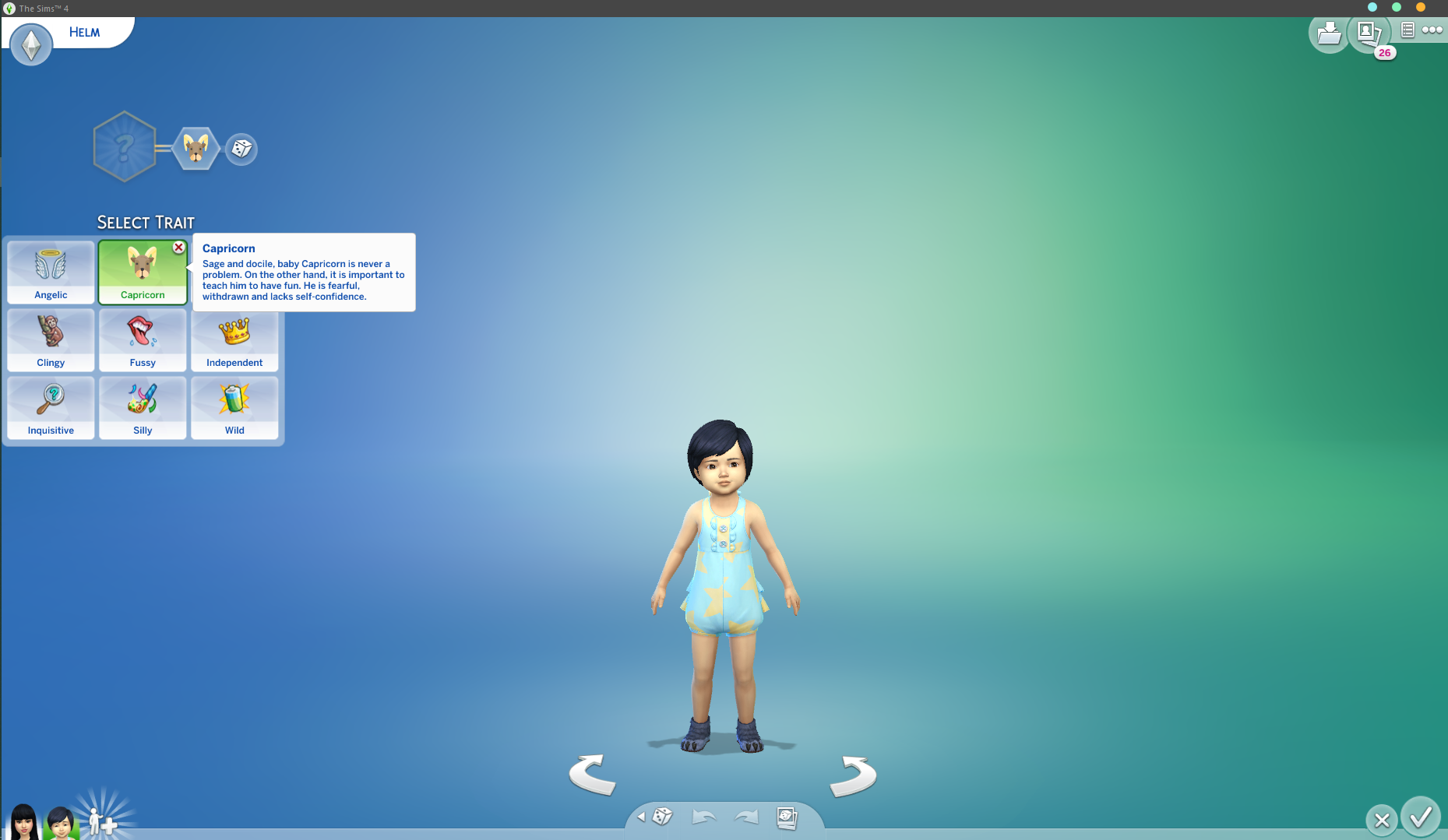Select the Angelic trait
1448x840 pixels.
click(51, 272)
